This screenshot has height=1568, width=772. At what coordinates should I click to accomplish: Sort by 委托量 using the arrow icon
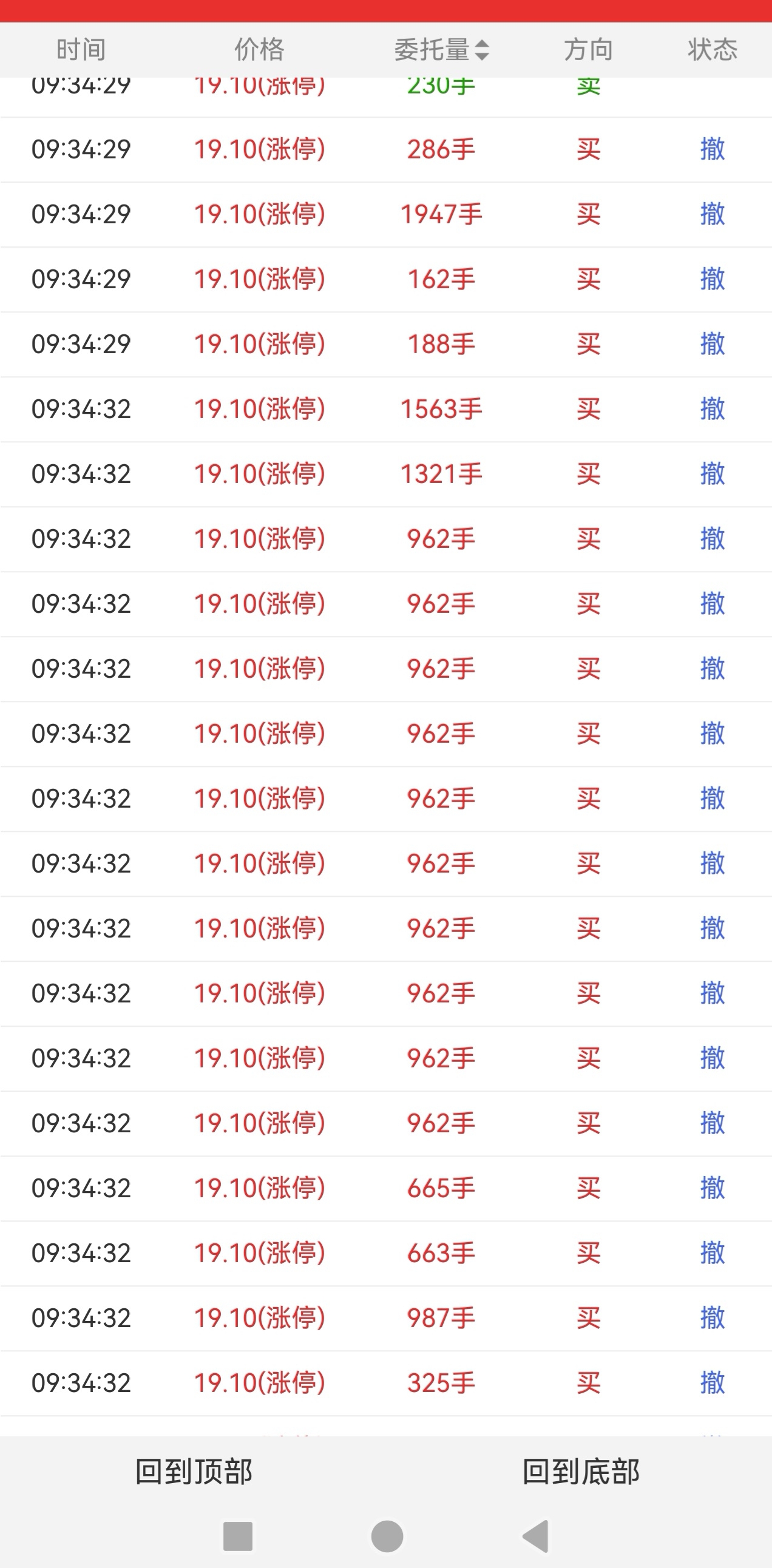481,50
